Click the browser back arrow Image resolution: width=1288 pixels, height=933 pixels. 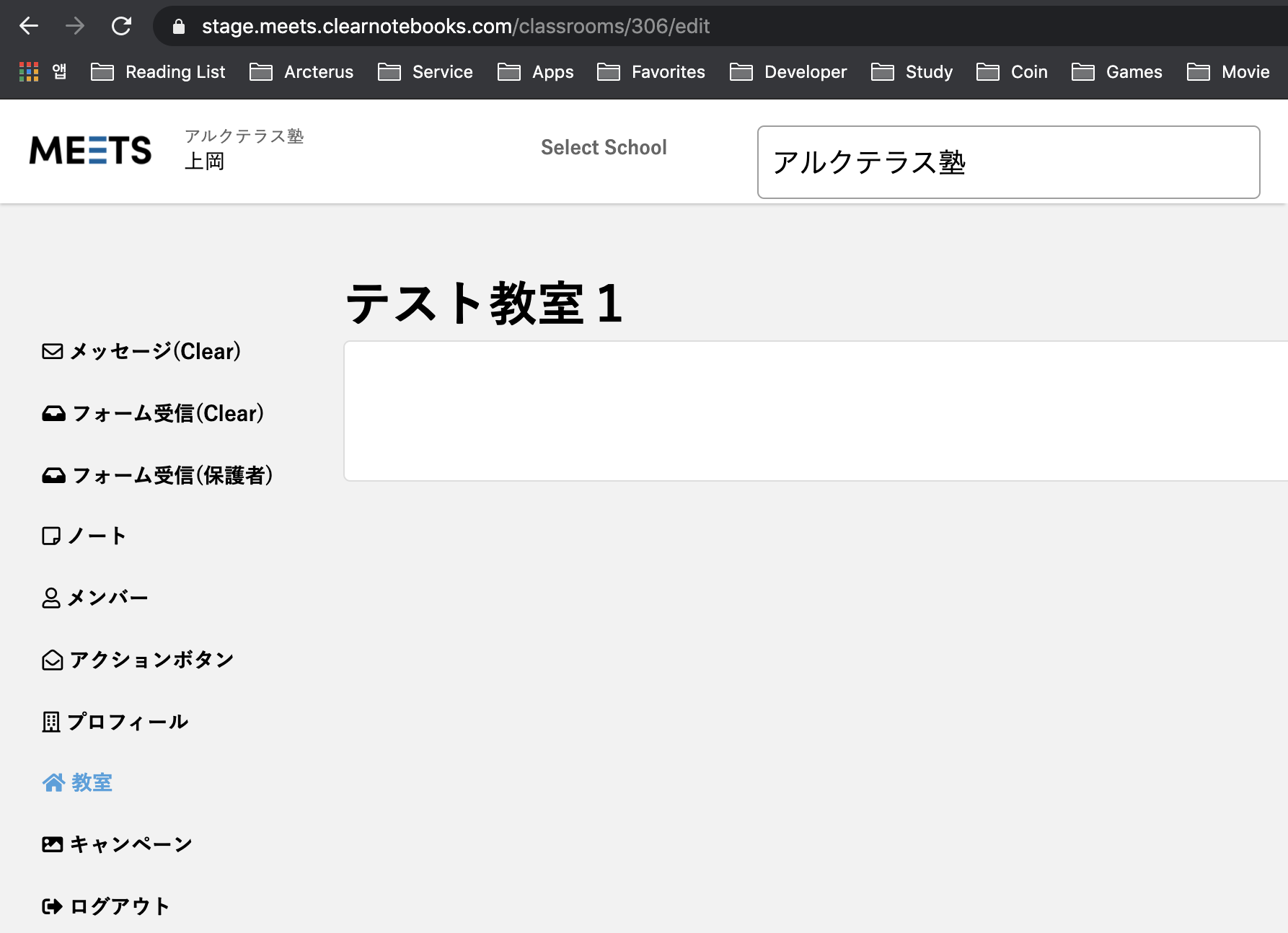[x=29, y=27]
